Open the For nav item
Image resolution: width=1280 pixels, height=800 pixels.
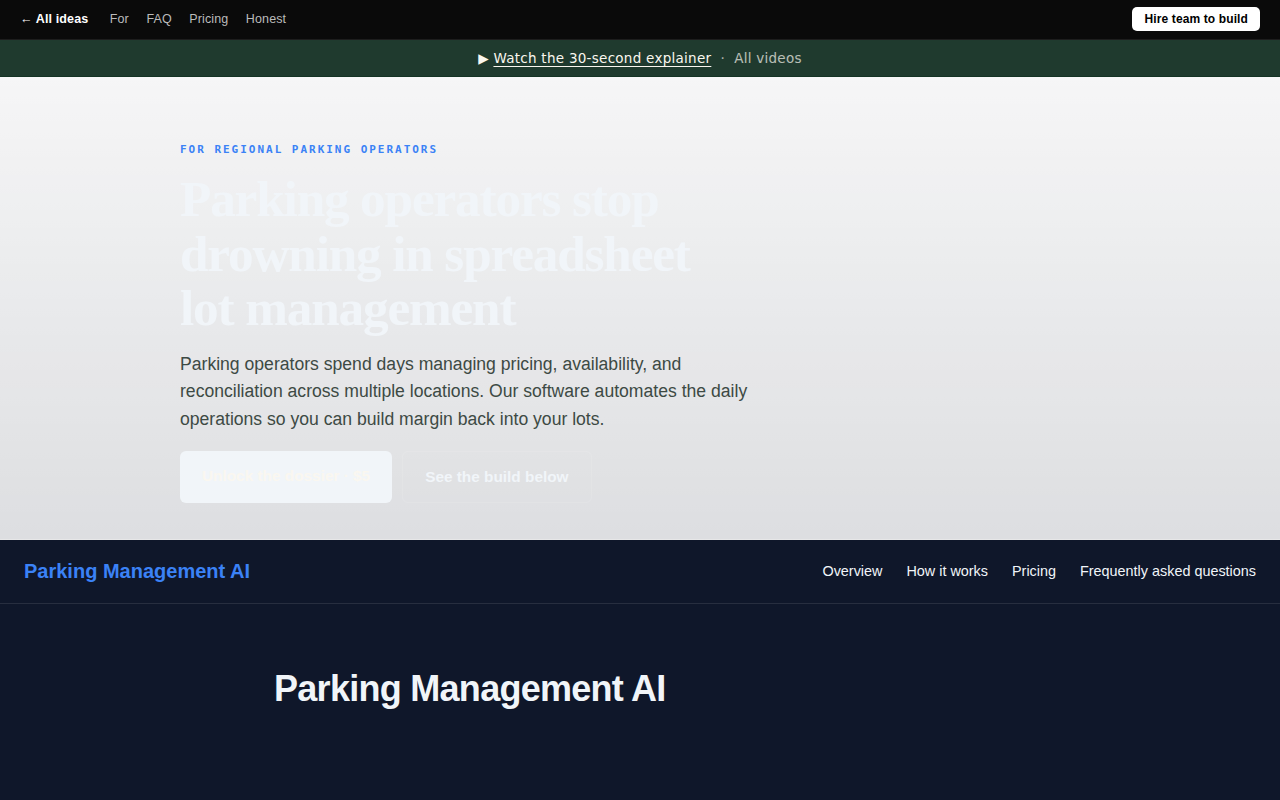click(x=119, y=19)
